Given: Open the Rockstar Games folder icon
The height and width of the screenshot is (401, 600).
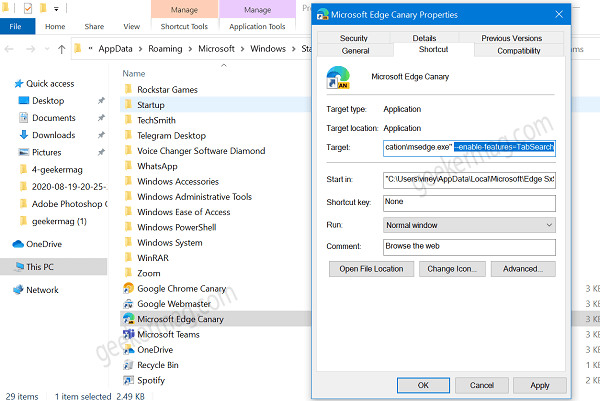Looking at the screenshot, I should [x=128, y=89].
